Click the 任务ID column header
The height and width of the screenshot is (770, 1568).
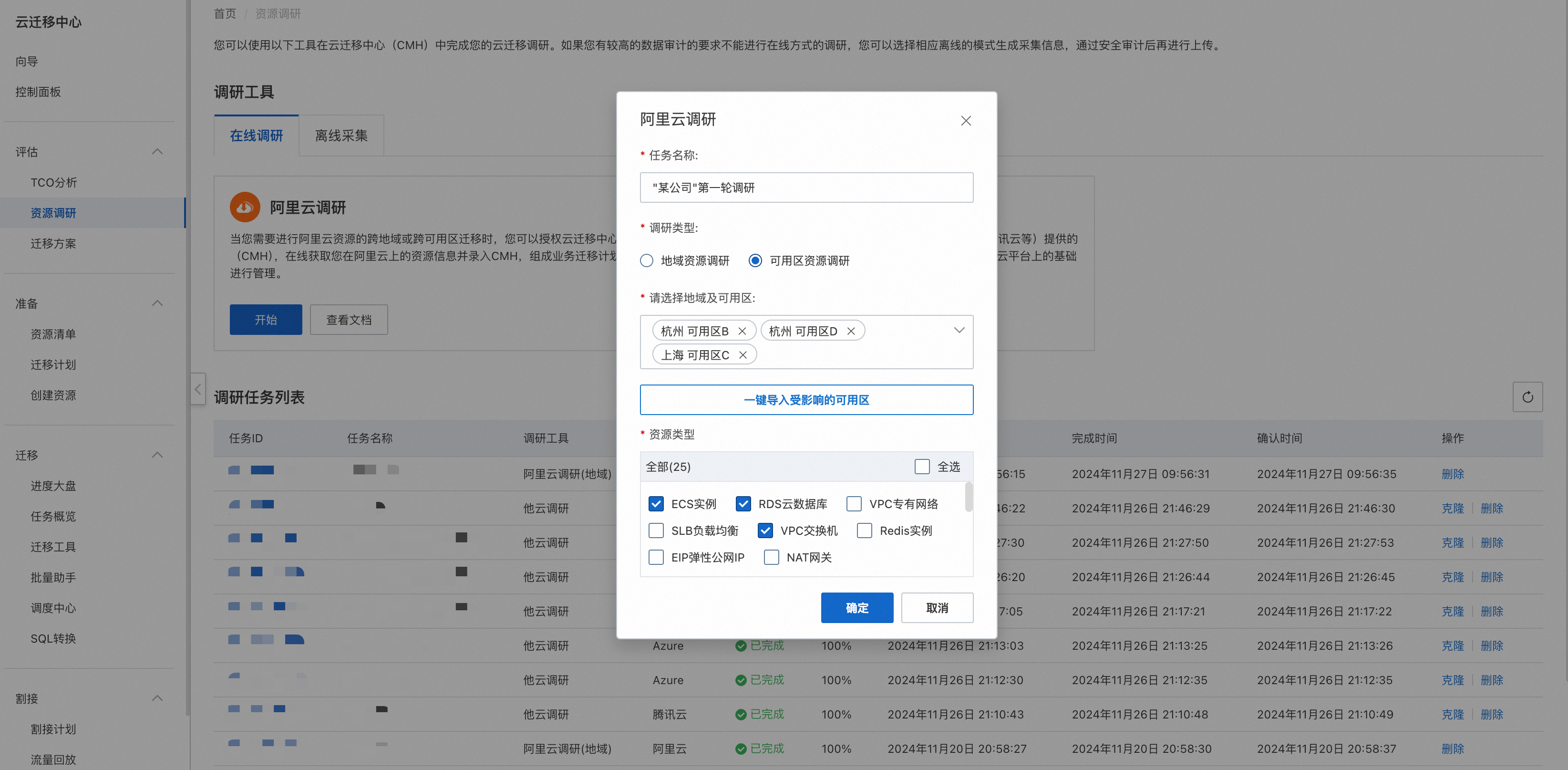[x=246, y=438]
